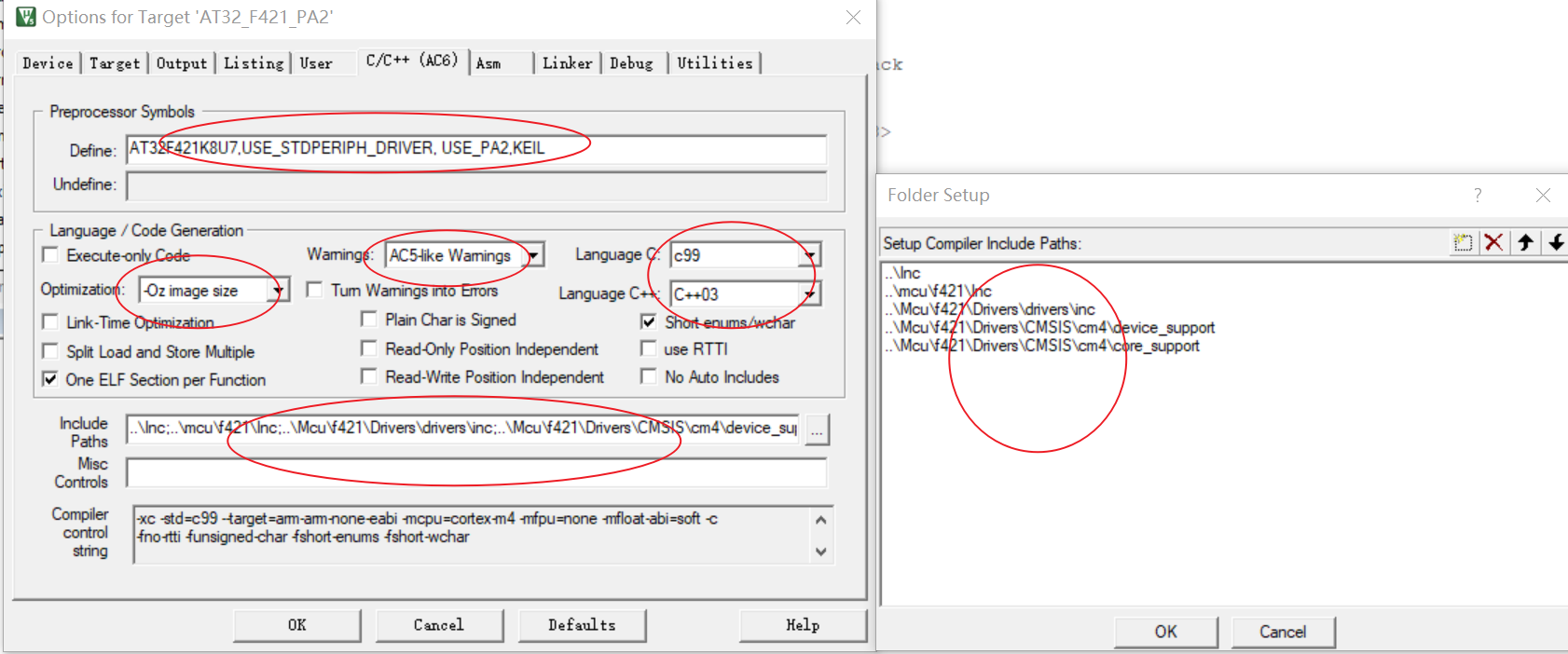This screenshot has height=654, width=1568.
Task: Confirm Folder Setup with OK
Action: pos(1166,632)
